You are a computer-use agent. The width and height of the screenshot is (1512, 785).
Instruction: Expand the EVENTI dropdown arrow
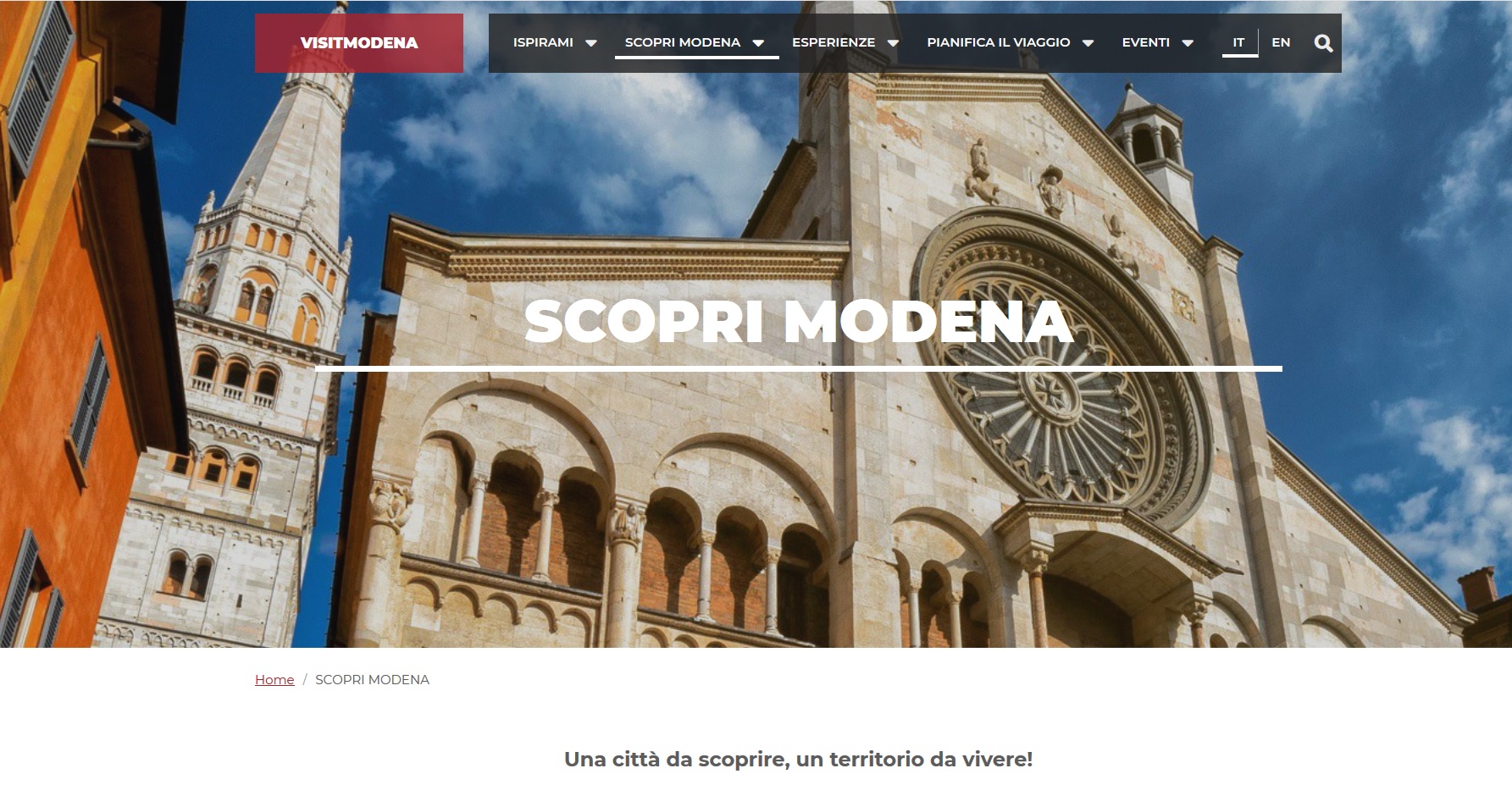tap(1188, 43)
